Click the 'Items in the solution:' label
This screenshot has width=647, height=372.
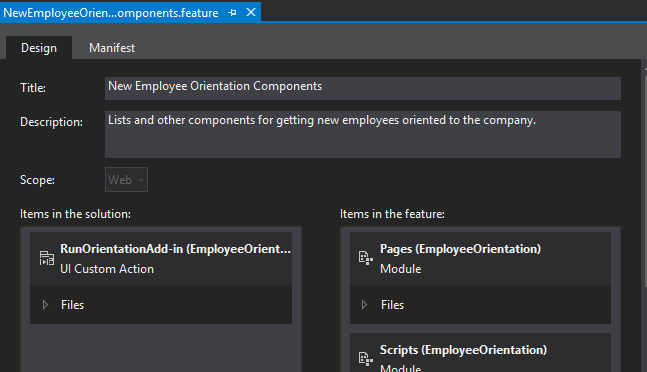pyautogui.click(x=76, y=214)
